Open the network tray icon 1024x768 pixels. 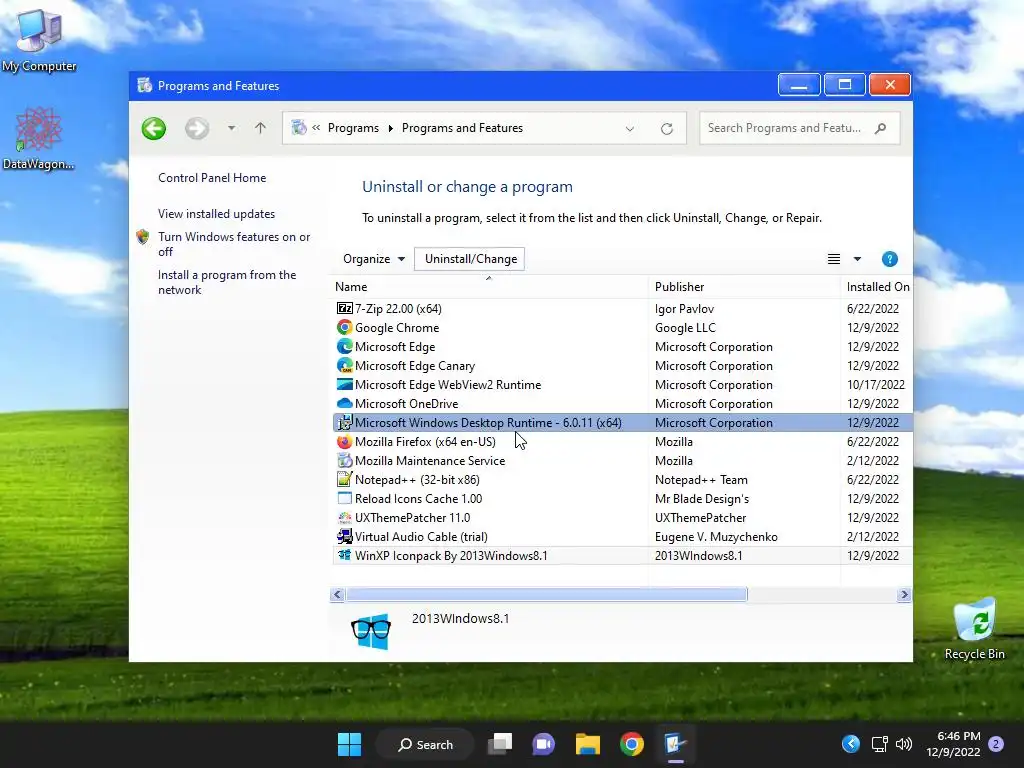coord(879,744)
